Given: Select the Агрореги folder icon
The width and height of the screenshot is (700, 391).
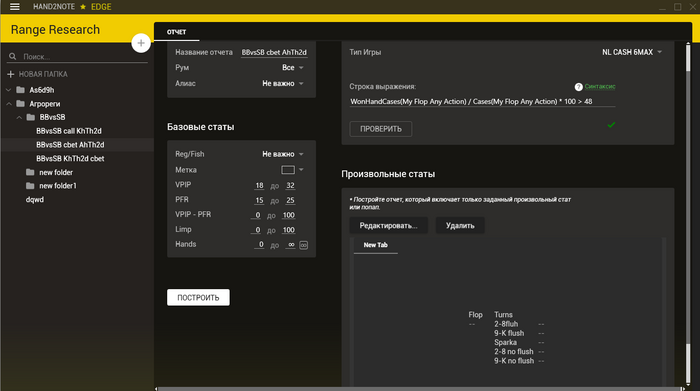Looking at the screenshot, I should pos(21,104).
